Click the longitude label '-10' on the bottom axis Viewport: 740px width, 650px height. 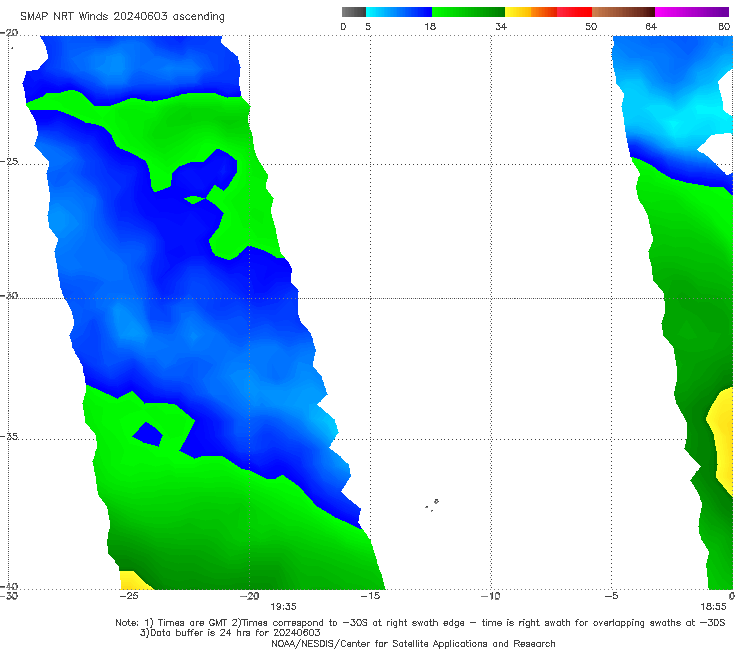click(491, 596)
